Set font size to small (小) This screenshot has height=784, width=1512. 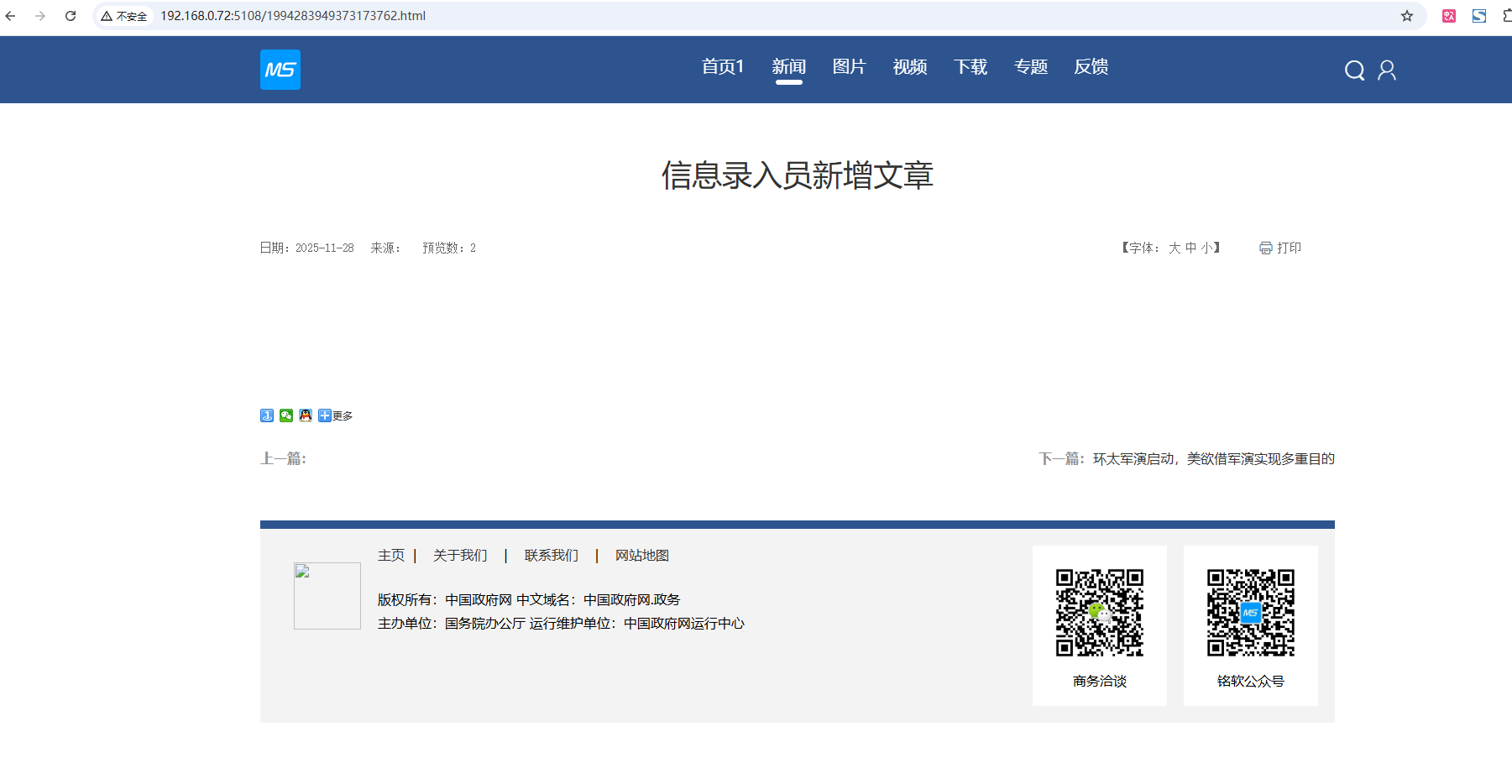tap(1206, 248)
